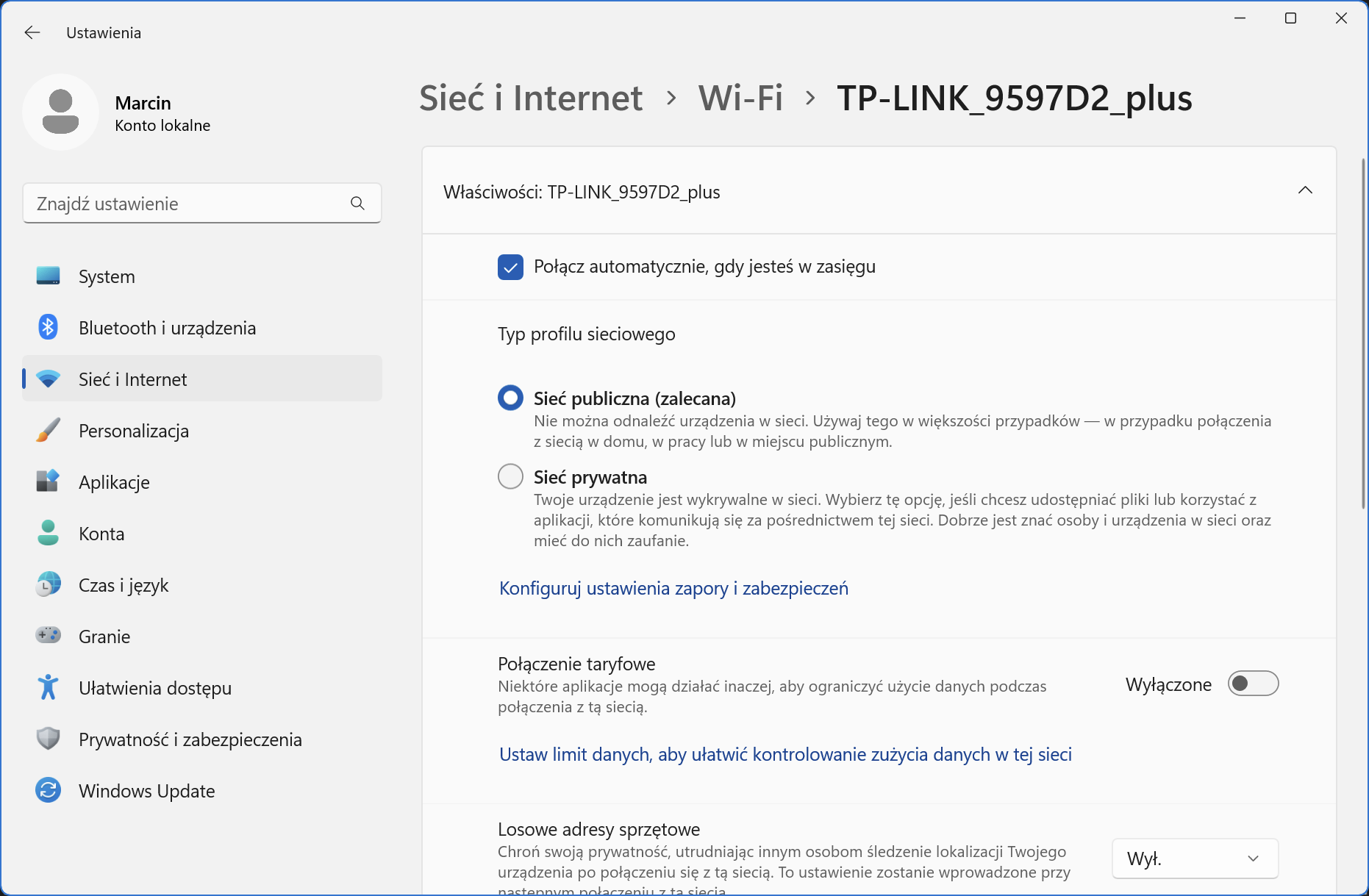Click the Personalizacja paintbrush icon
Viewport: 1369px width, 896px height.
48,430
